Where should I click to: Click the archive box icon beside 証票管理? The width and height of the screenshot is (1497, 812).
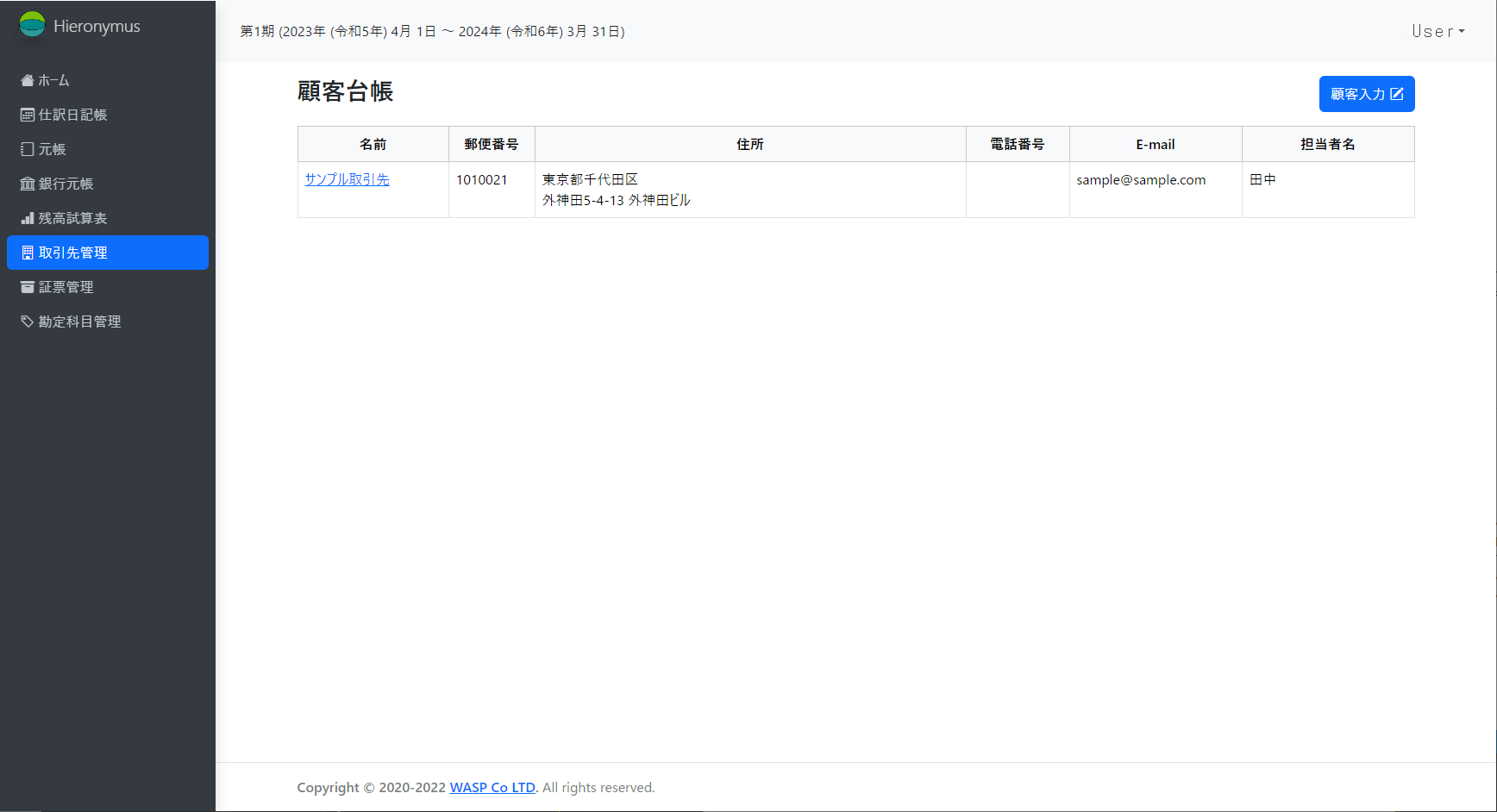tap(28, 287)
